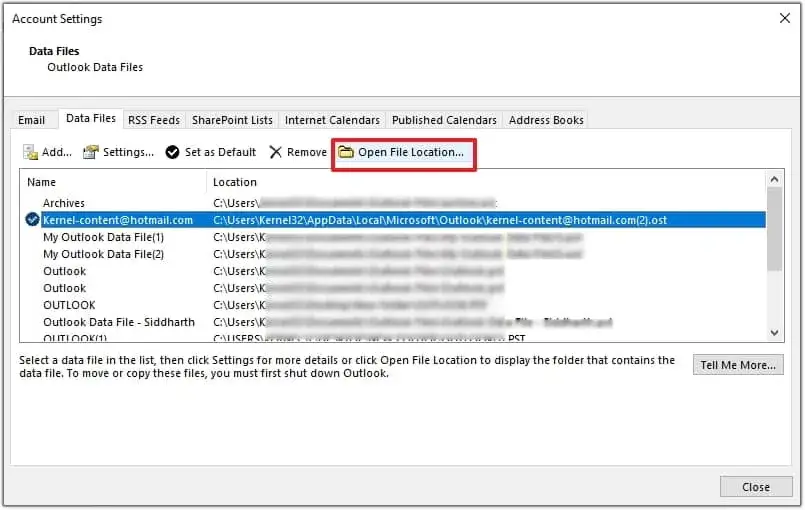
Task: Open the Internet Calendars tab
Action: point(332,120)
